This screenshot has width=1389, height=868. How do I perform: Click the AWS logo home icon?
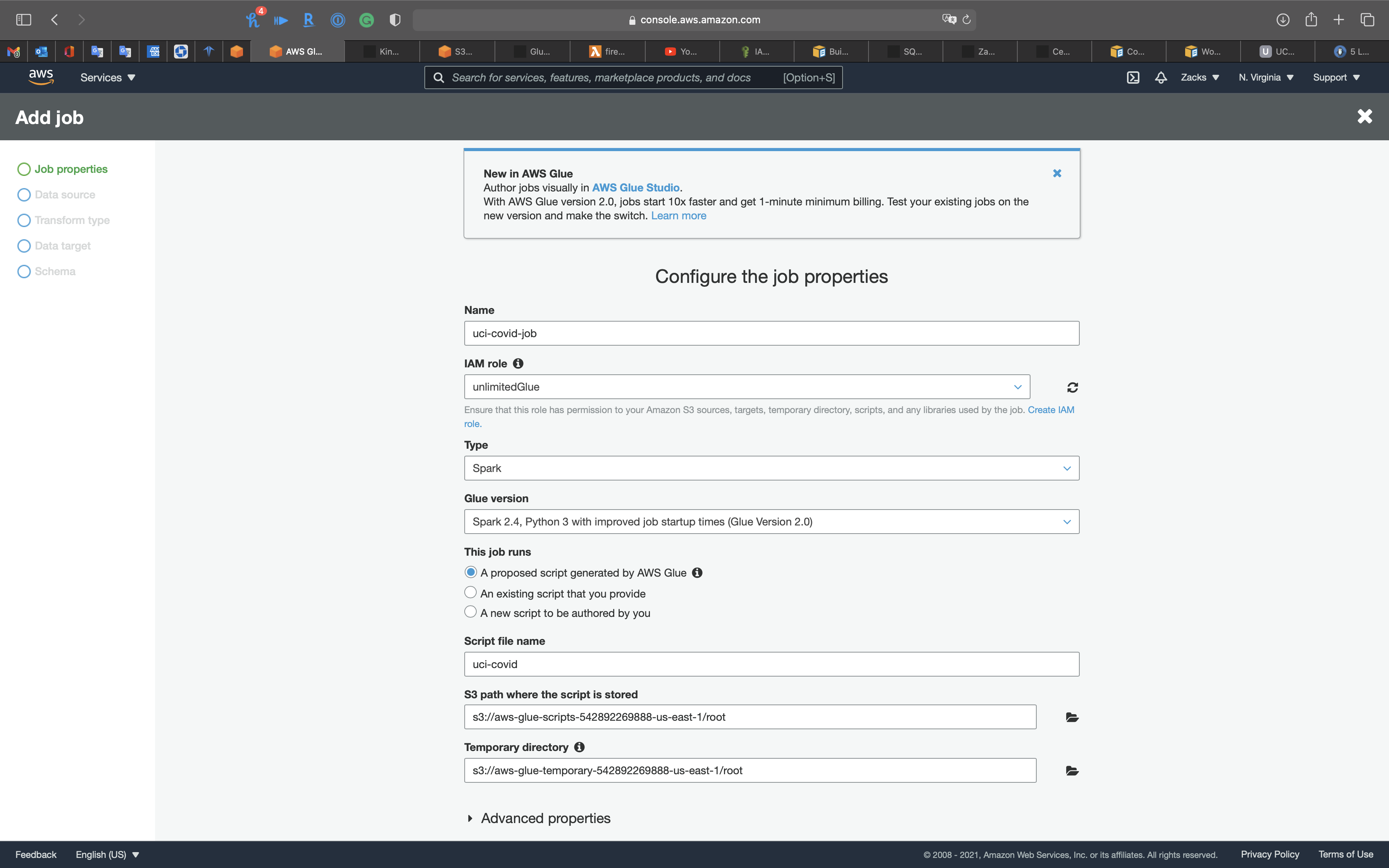click(41, 77)
